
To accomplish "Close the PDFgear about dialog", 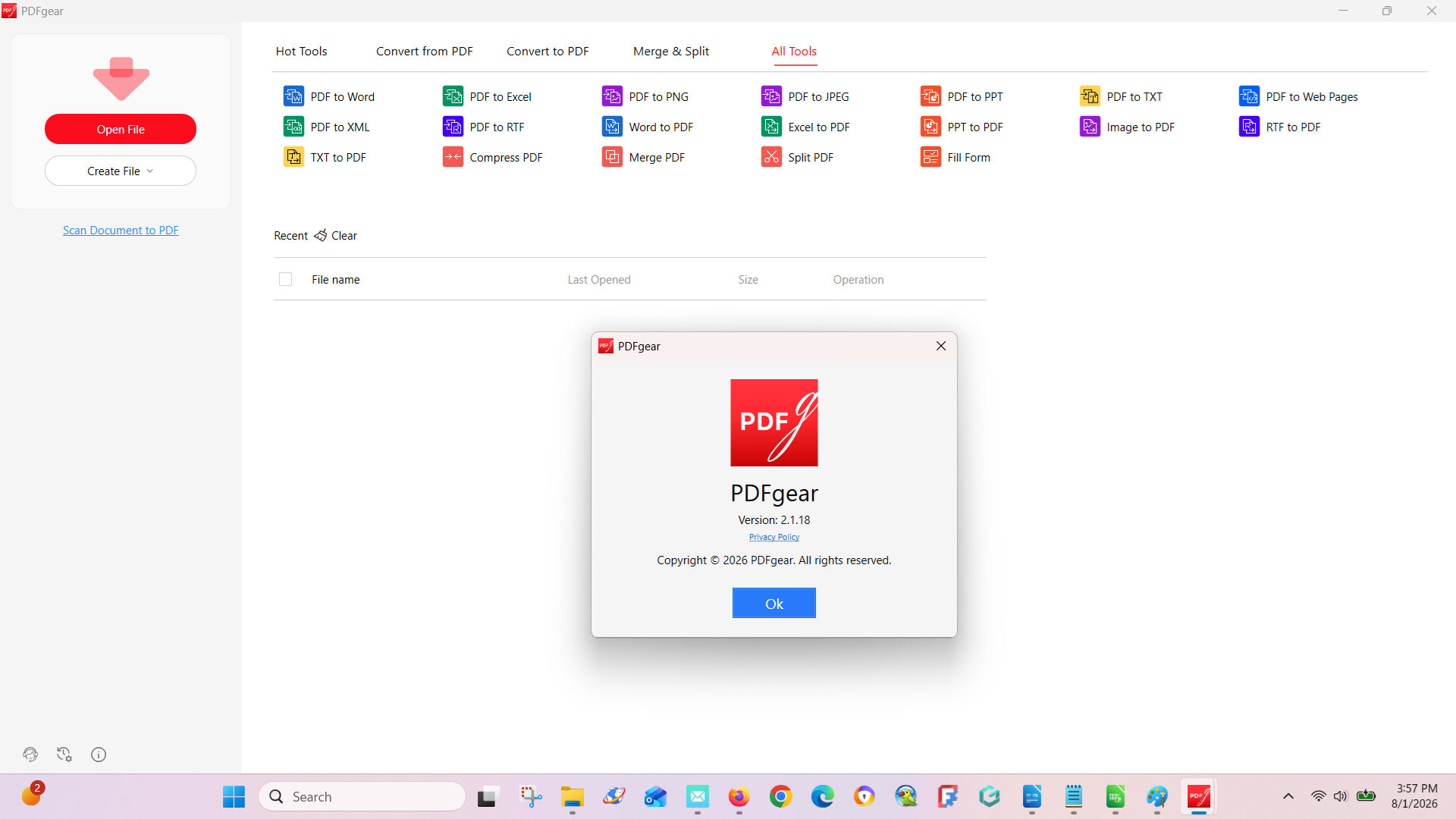I will (941, 346).
